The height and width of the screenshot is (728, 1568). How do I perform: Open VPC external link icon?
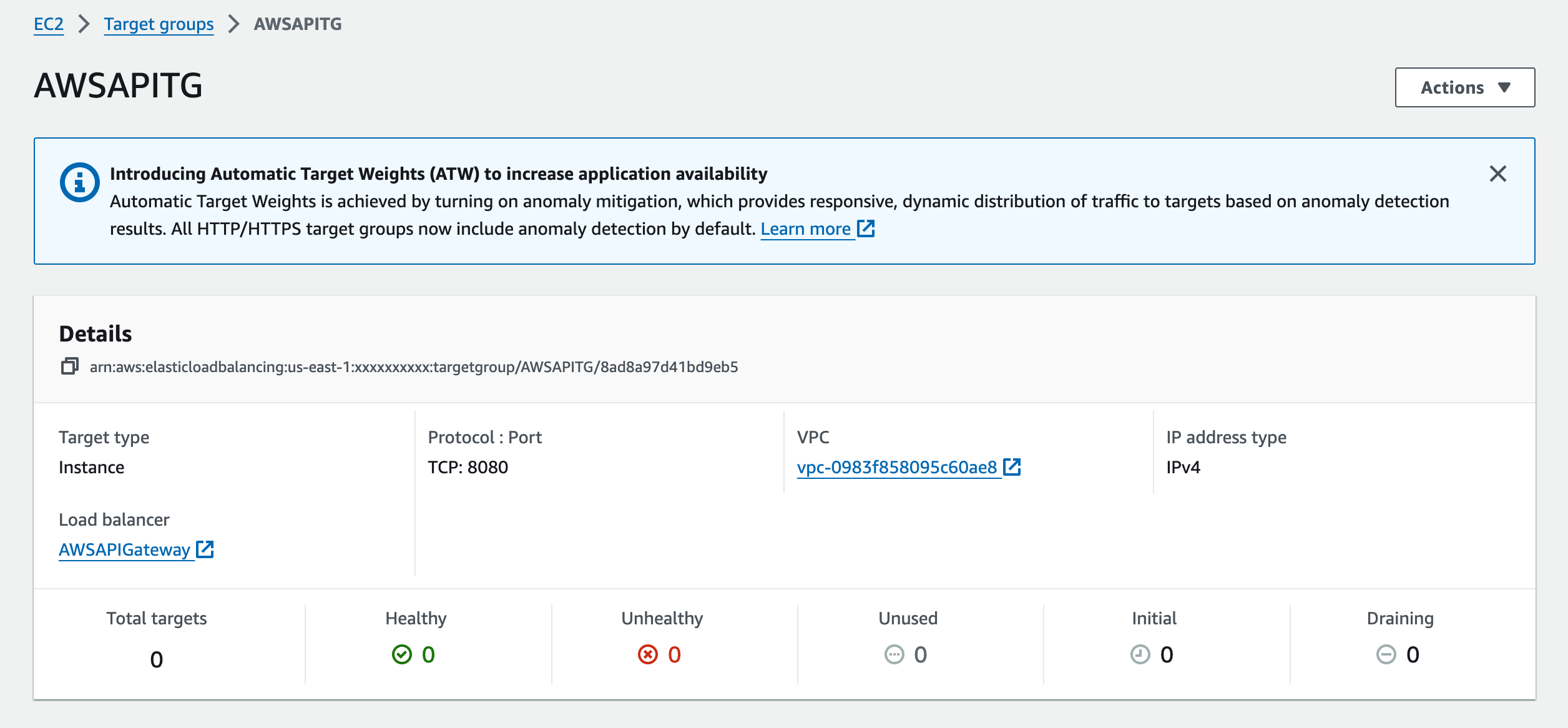click(x=1012, y=467)
